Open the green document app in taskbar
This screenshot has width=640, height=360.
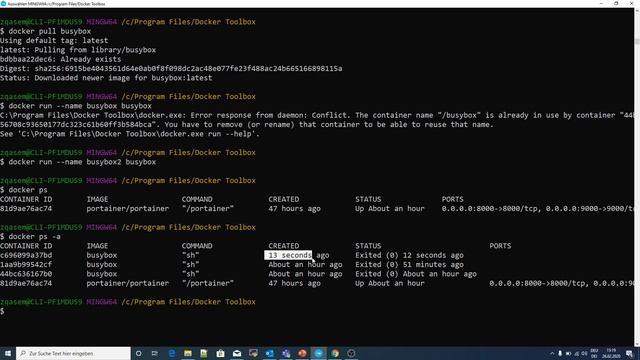pos(204,353)
